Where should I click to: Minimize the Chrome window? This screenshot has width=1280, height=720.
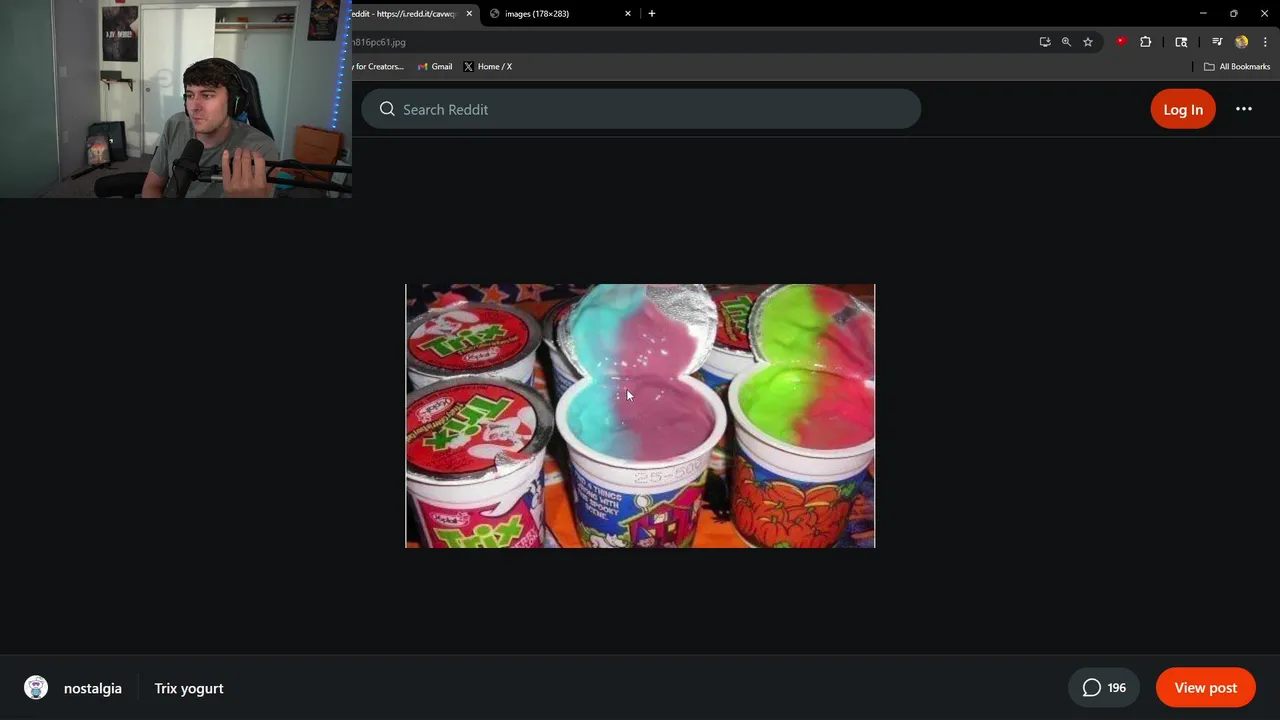pyautogui.click(x=1203, y=13)
